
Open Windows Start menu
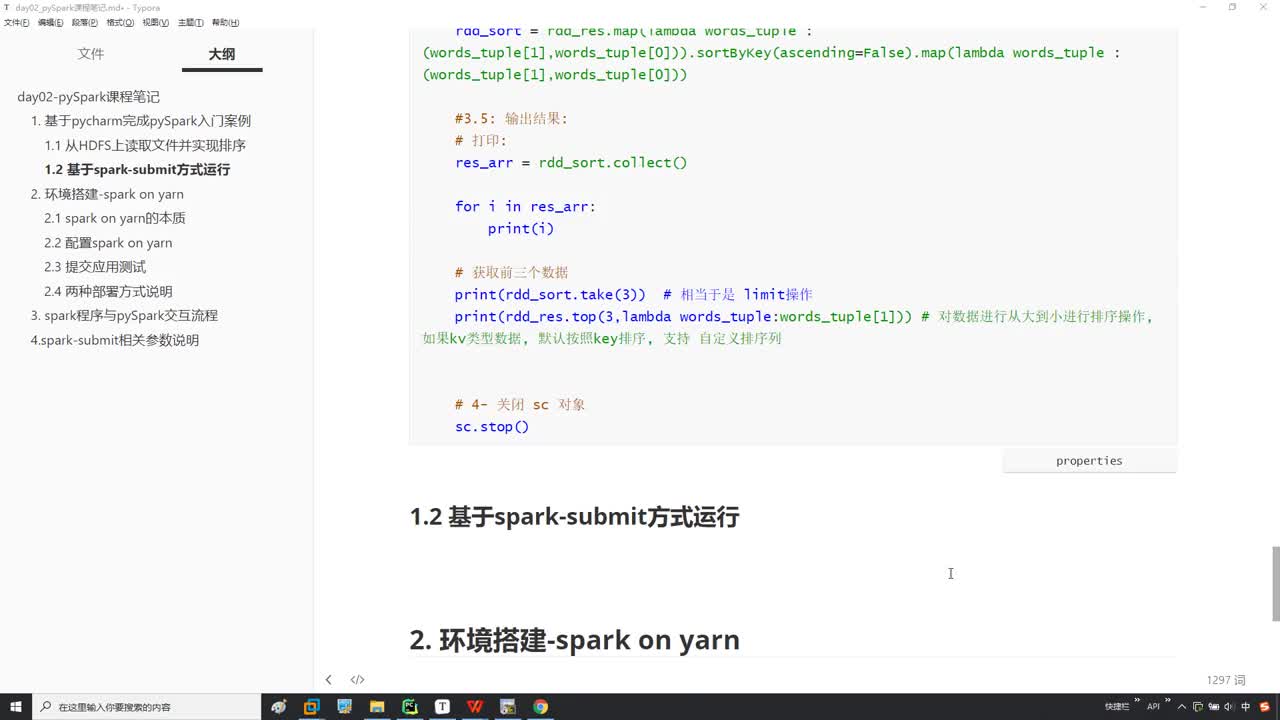point(16,707)
